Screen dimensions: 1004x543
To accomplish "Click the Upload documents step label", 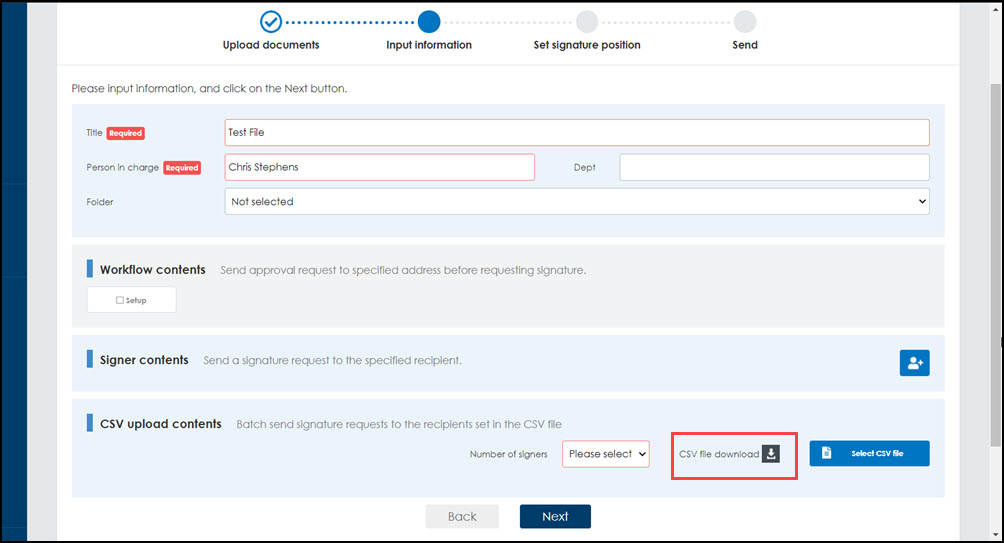I will [271, 45].
